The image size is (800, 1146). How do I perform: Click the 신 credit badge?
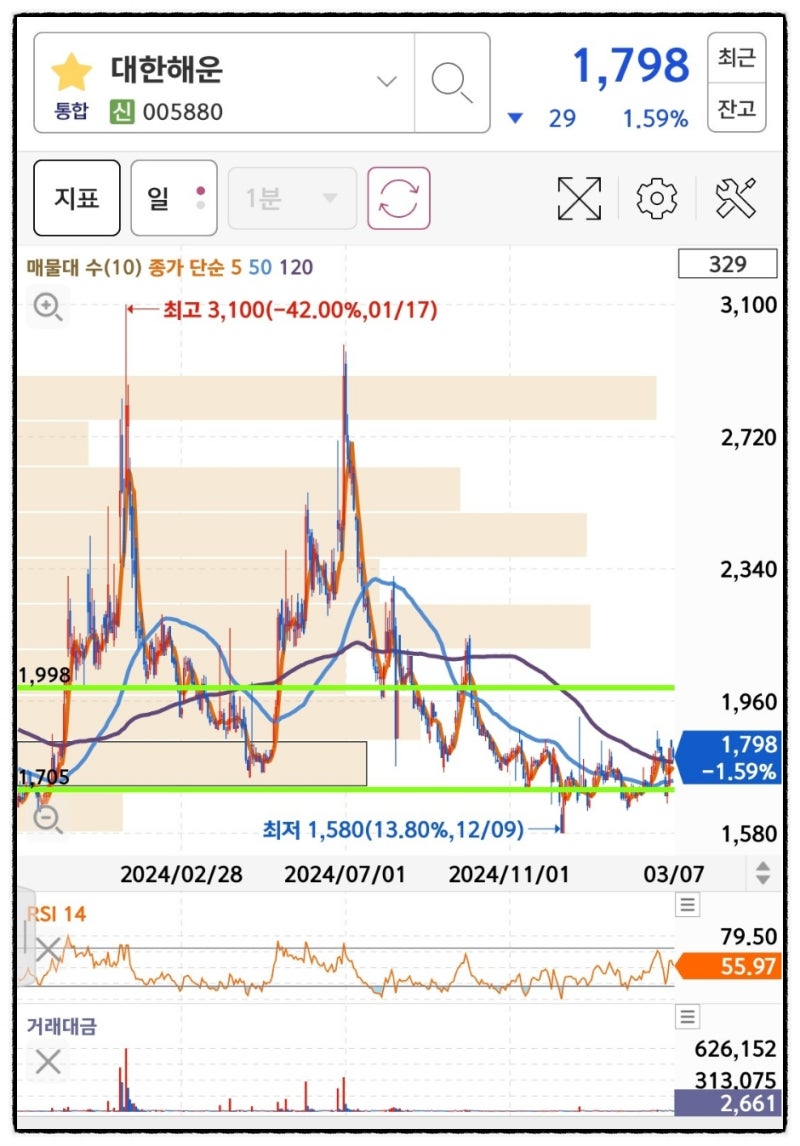pos(122,112)
